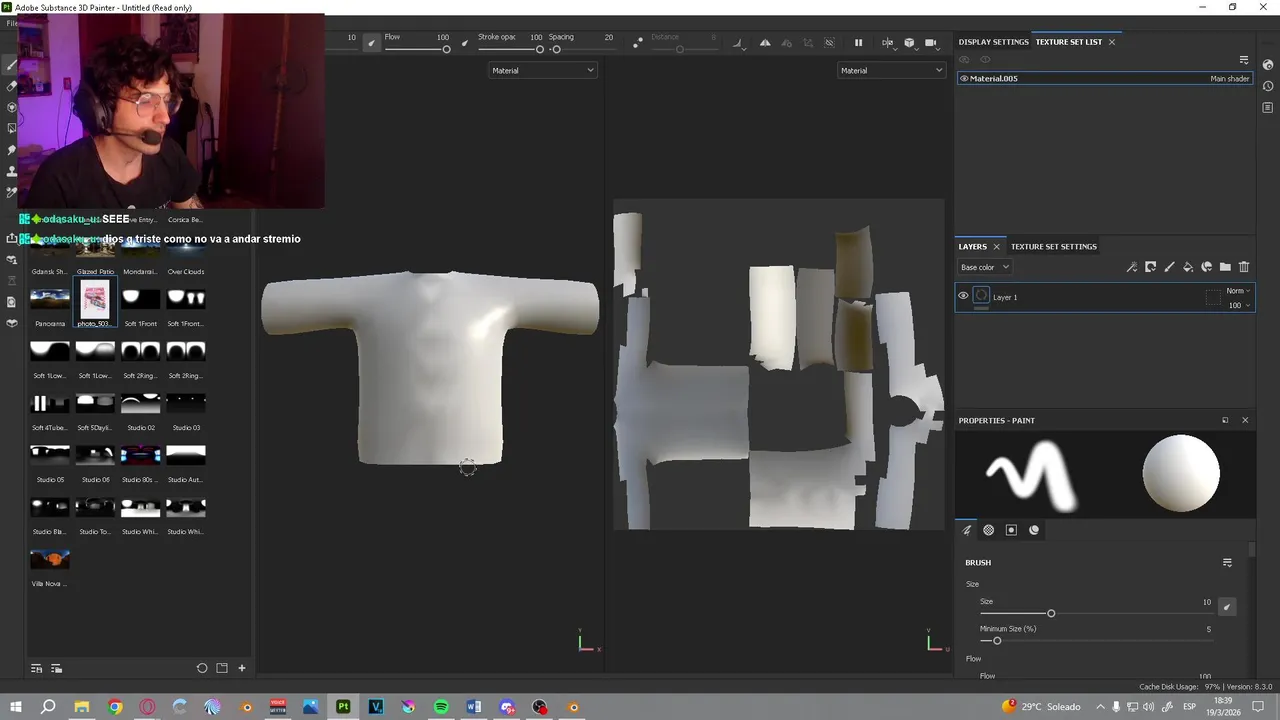Select the Eraser tool in left toolbar

coord(11,86)
